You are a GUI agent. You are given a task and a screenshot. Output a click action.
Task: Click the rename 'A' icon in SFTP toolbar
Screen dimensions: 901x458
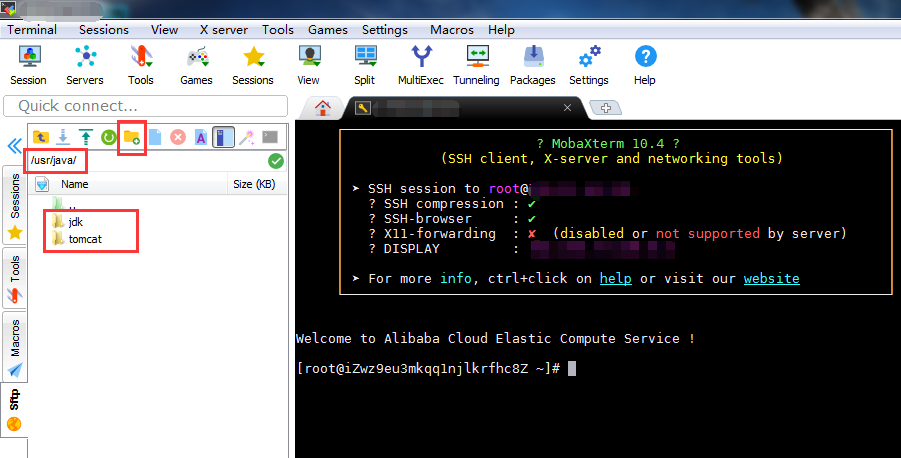[x=201, y=137]
